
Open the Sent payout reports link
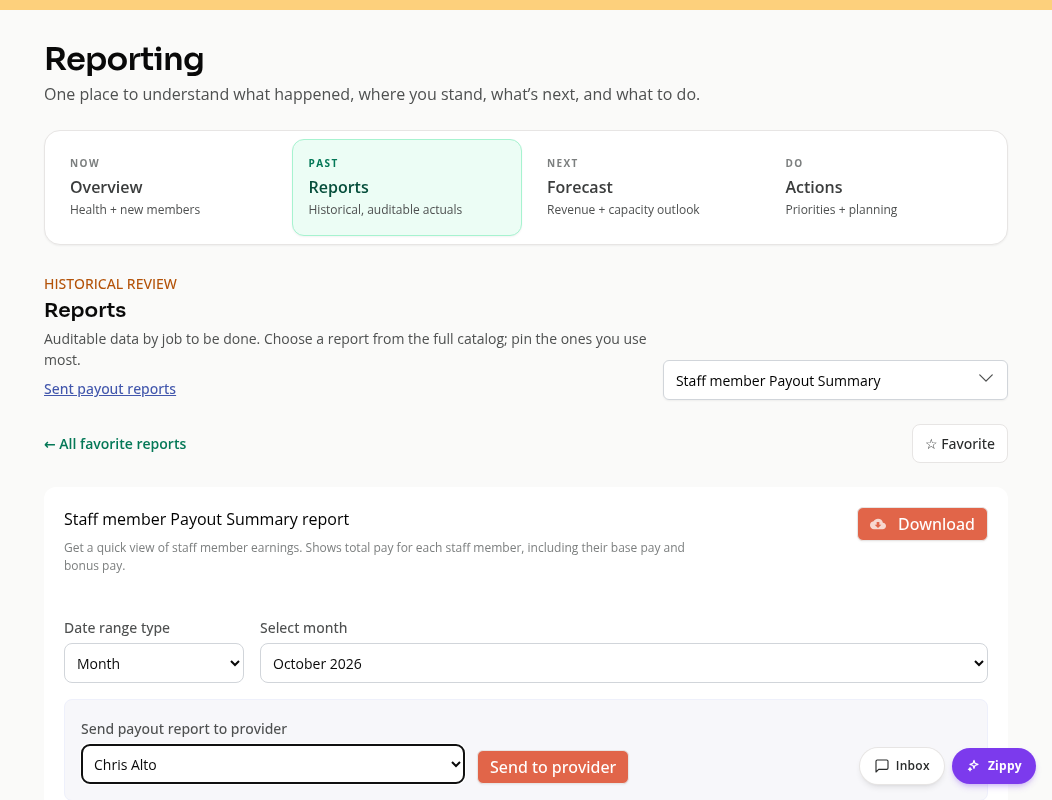tap(110, 389)
